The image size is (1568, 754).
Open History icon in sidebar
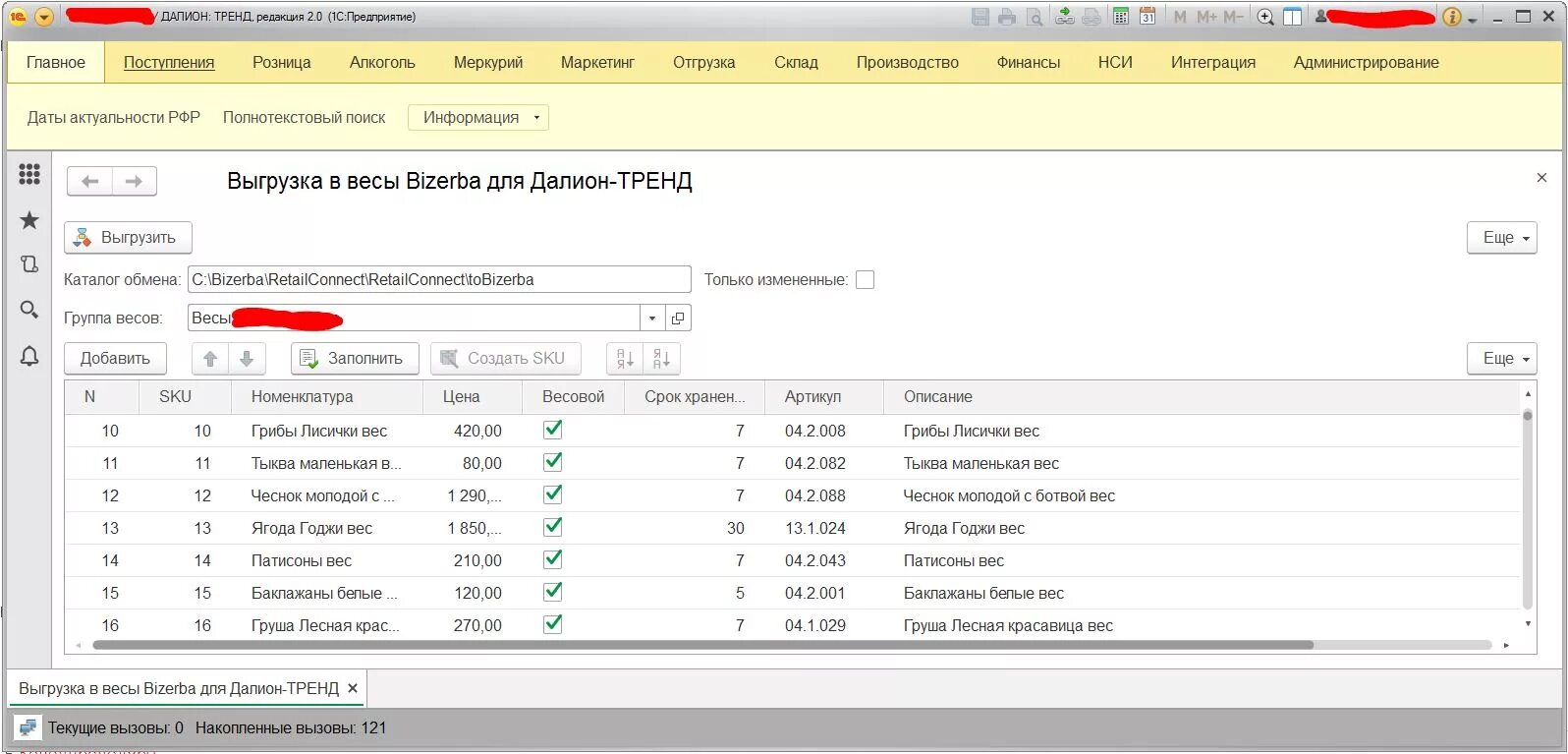tap(29, 263)
